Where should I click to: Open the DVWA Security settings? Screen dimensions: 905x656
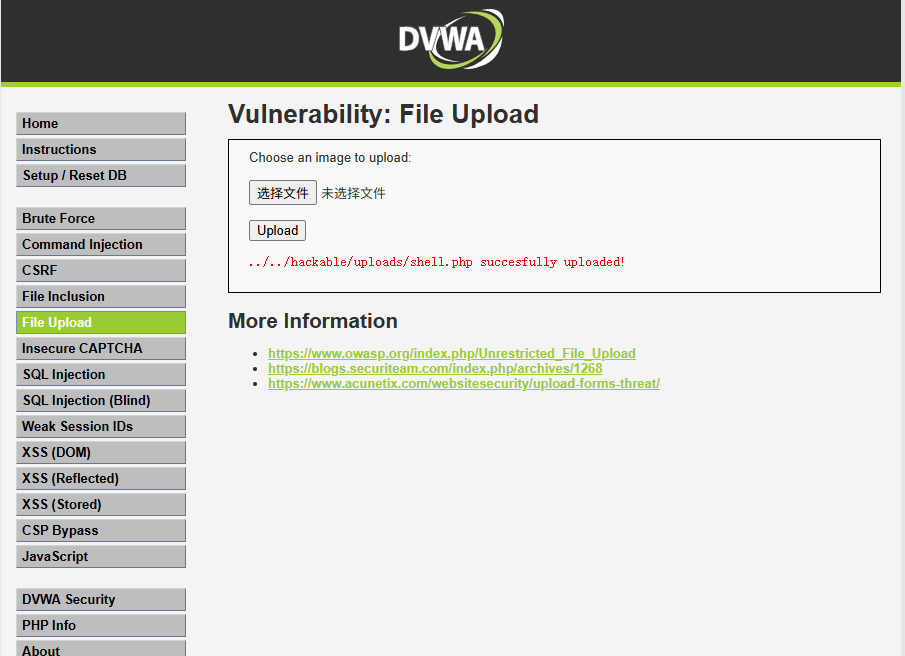coord(100,599)
